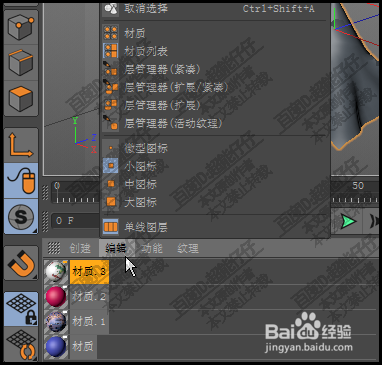The image size is (382, 365).
Task: Choose 中图标 icon size
Action: [215, 184]
